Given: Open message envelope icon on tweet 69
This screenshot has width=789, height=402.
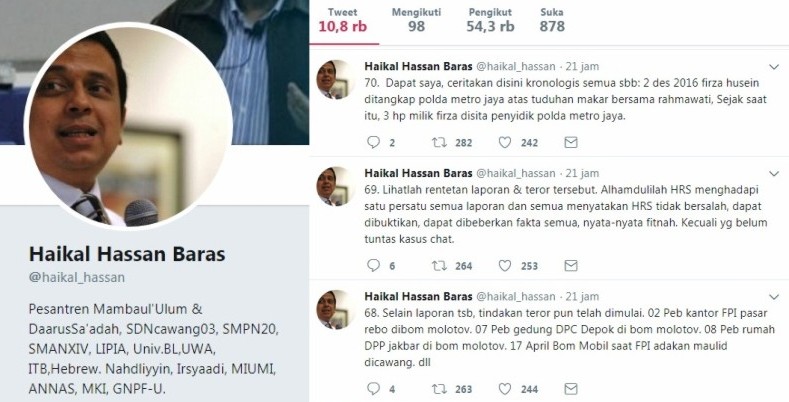Looking at the screenshot, I should 571,266.
